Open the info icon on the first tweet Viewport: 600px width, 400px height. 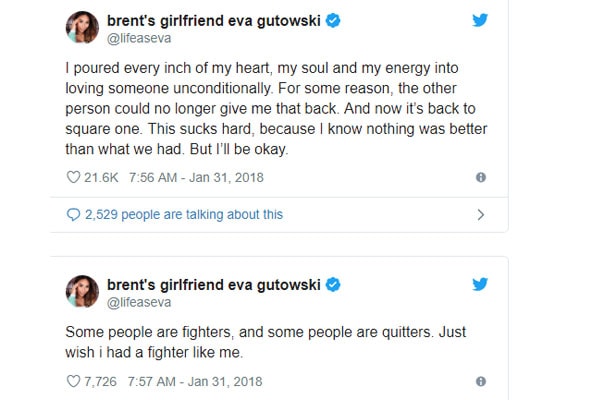[481, 177]
